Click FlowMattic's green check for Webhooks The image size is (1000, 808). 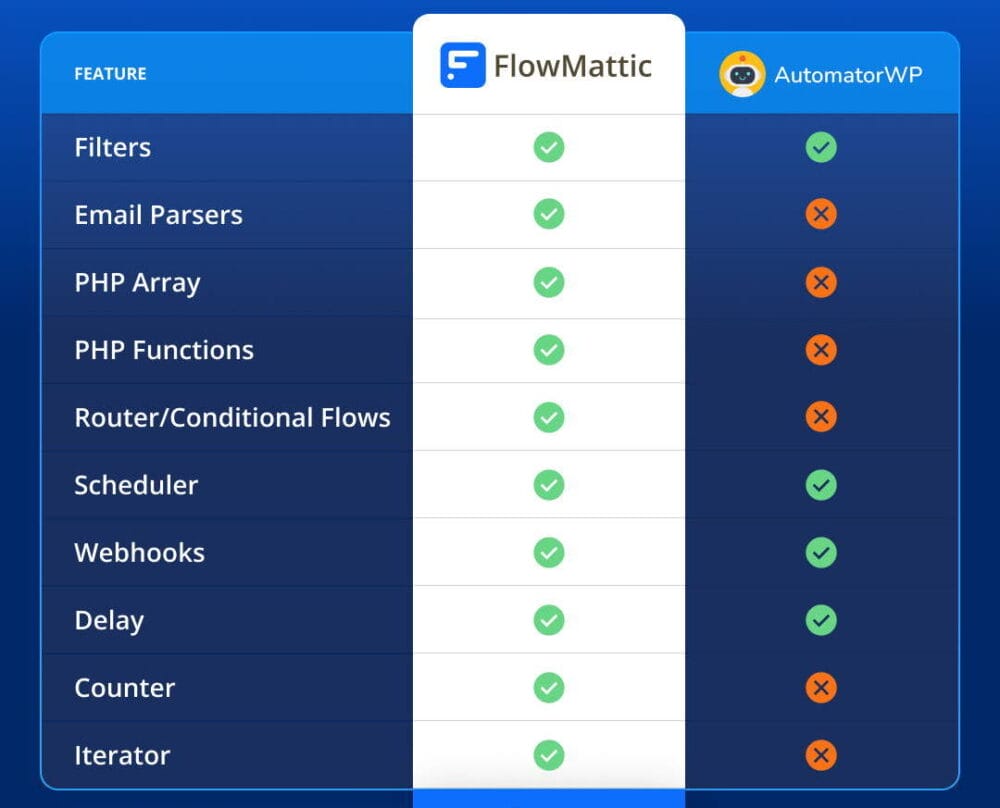[548, 552]
